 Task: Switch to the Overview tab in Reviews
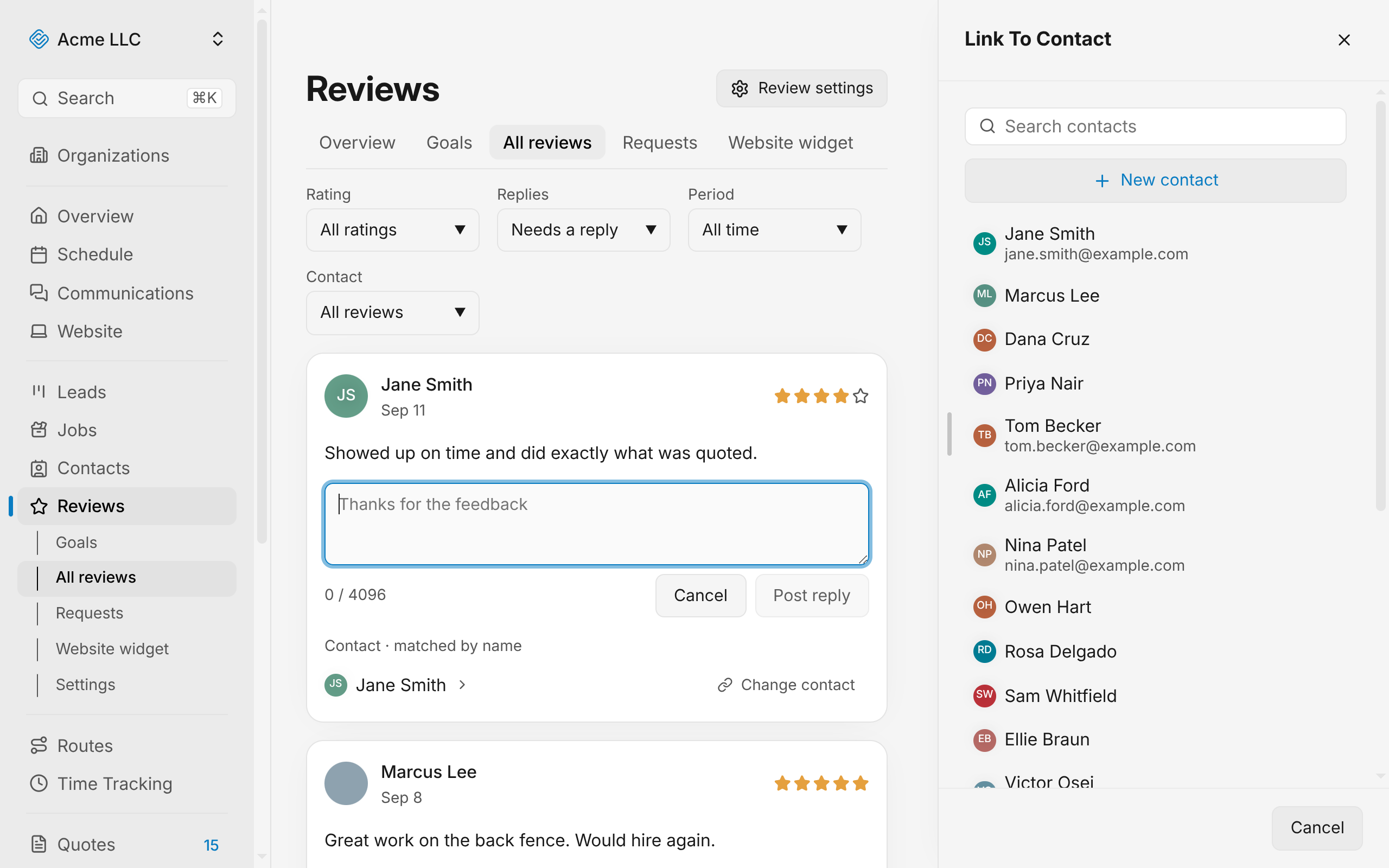357,142
